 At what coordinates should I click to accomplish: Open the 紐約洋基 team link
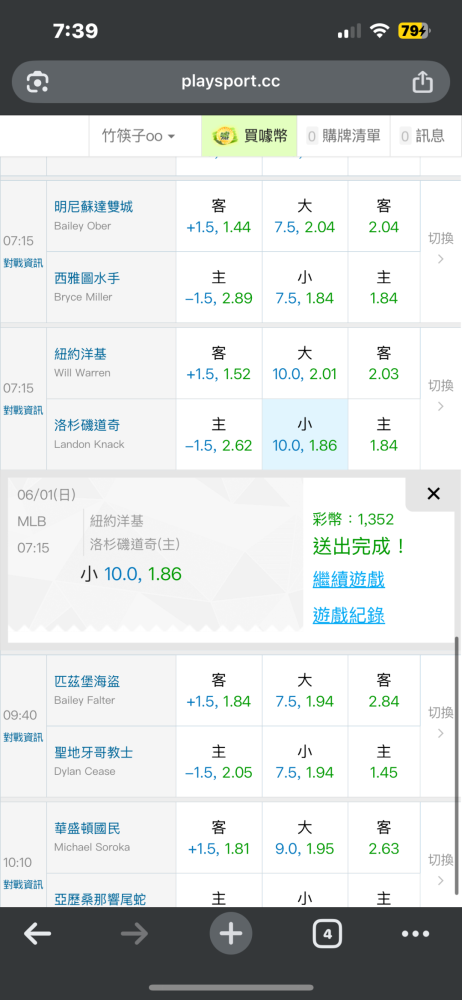coord(80,354)
